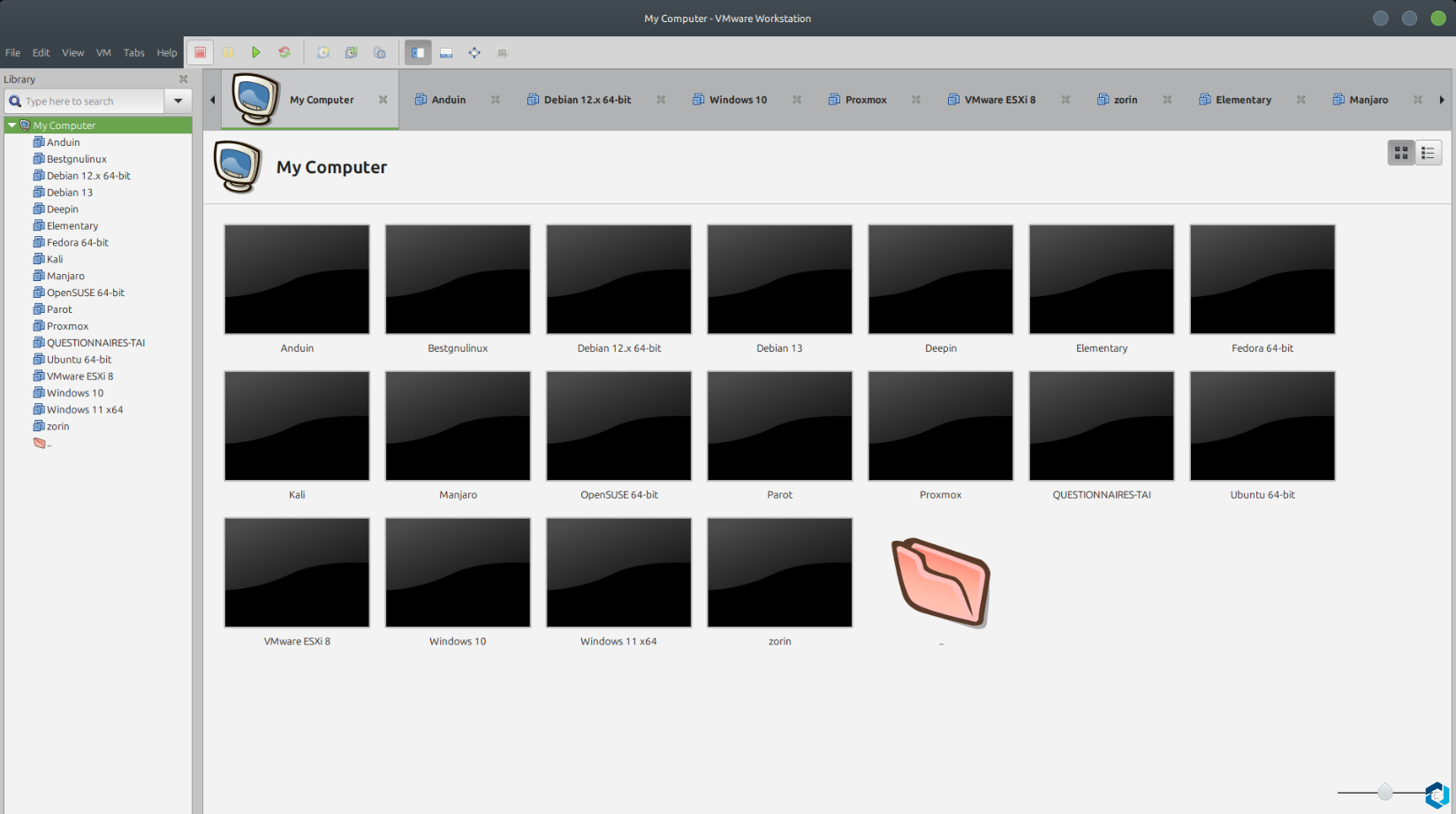
Task: Power on the virtual machine
Action: tap(256, 52)
